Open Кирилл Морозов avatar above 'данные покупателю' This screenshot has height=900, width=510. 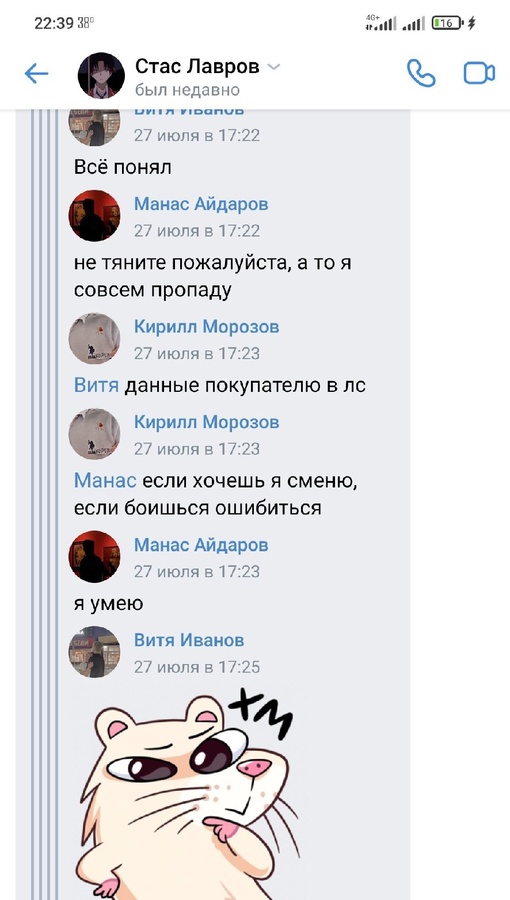point(94,339)
